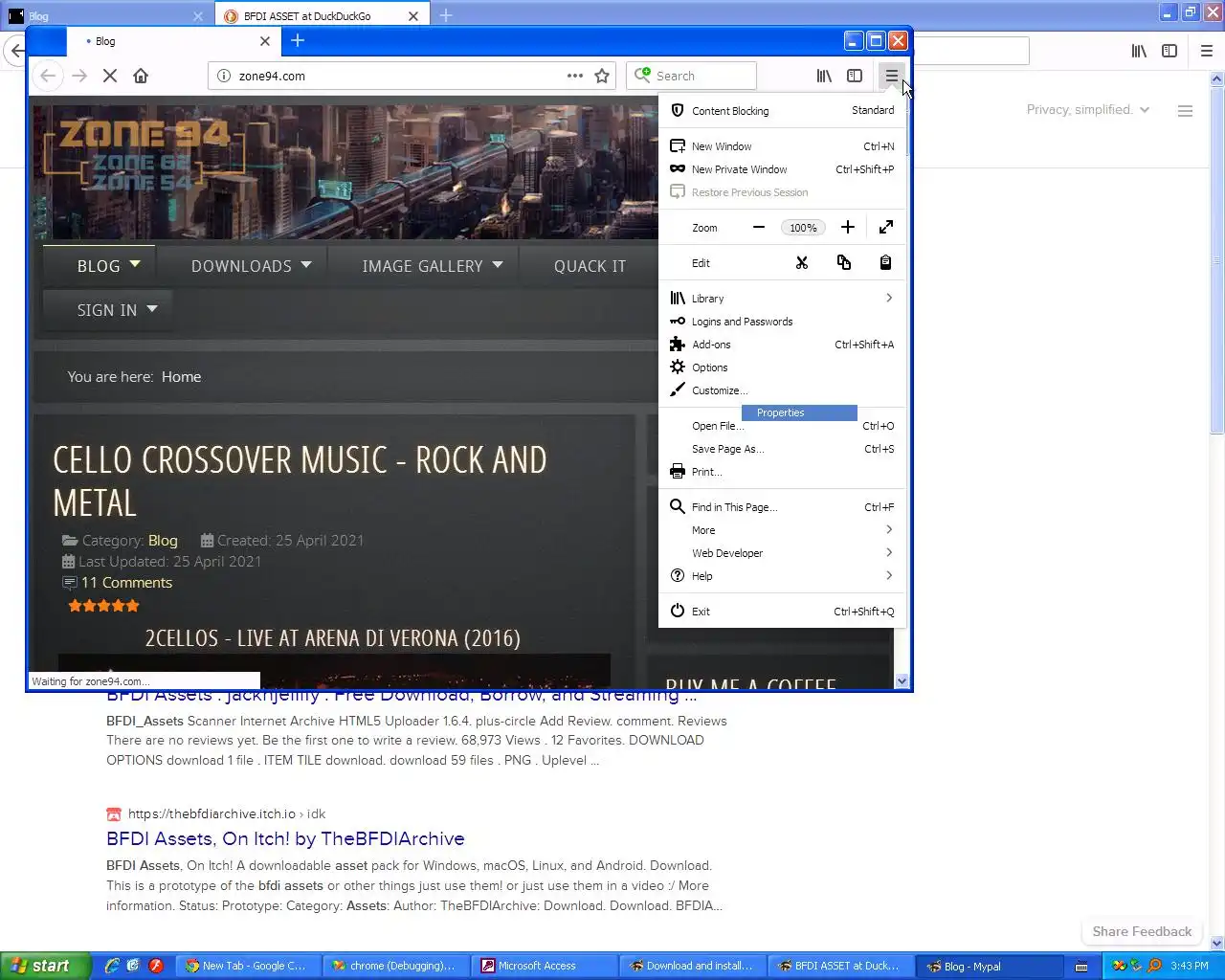Click the Share Feedback button
Image resolution: width=1225 pixels, height=980 pixels.
(x=1142, y=931)
